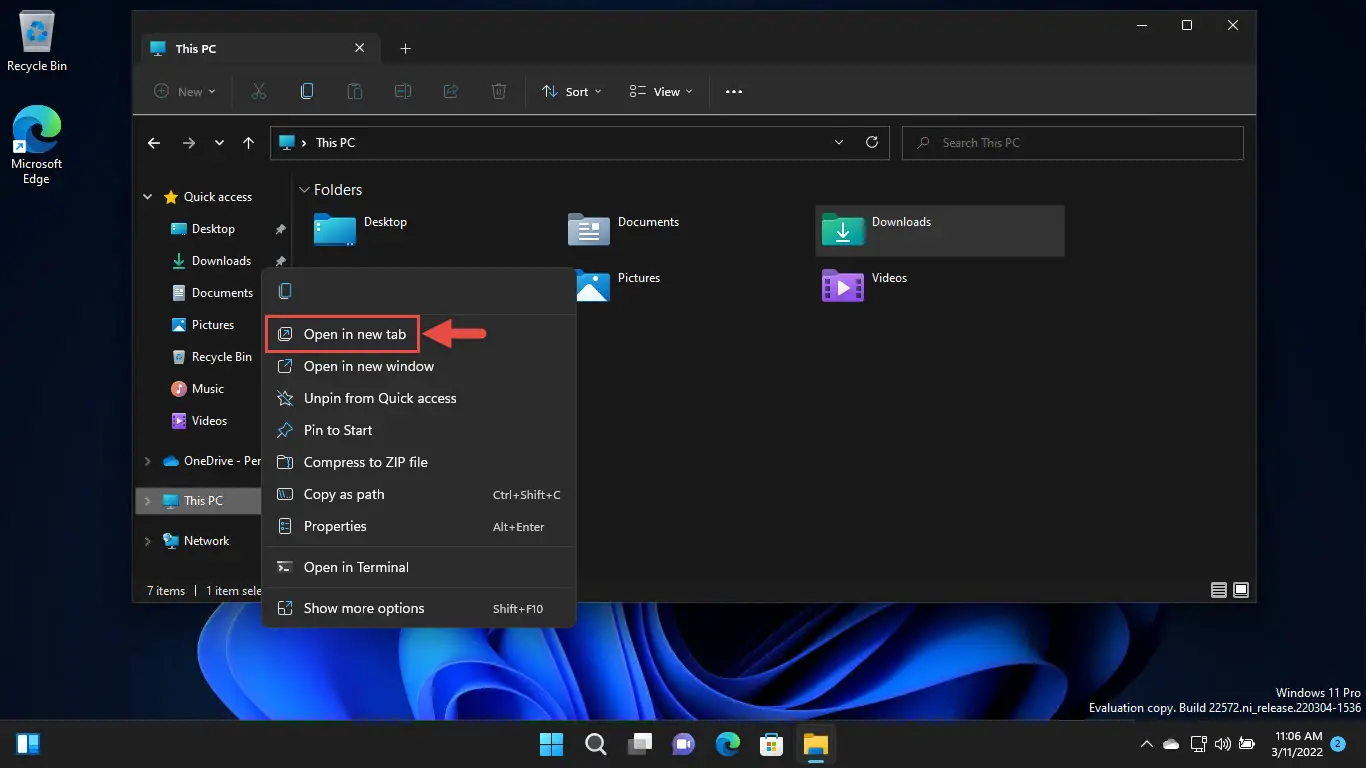
Task: Click the volume icon in system tray
Action: click(1221, 744)
